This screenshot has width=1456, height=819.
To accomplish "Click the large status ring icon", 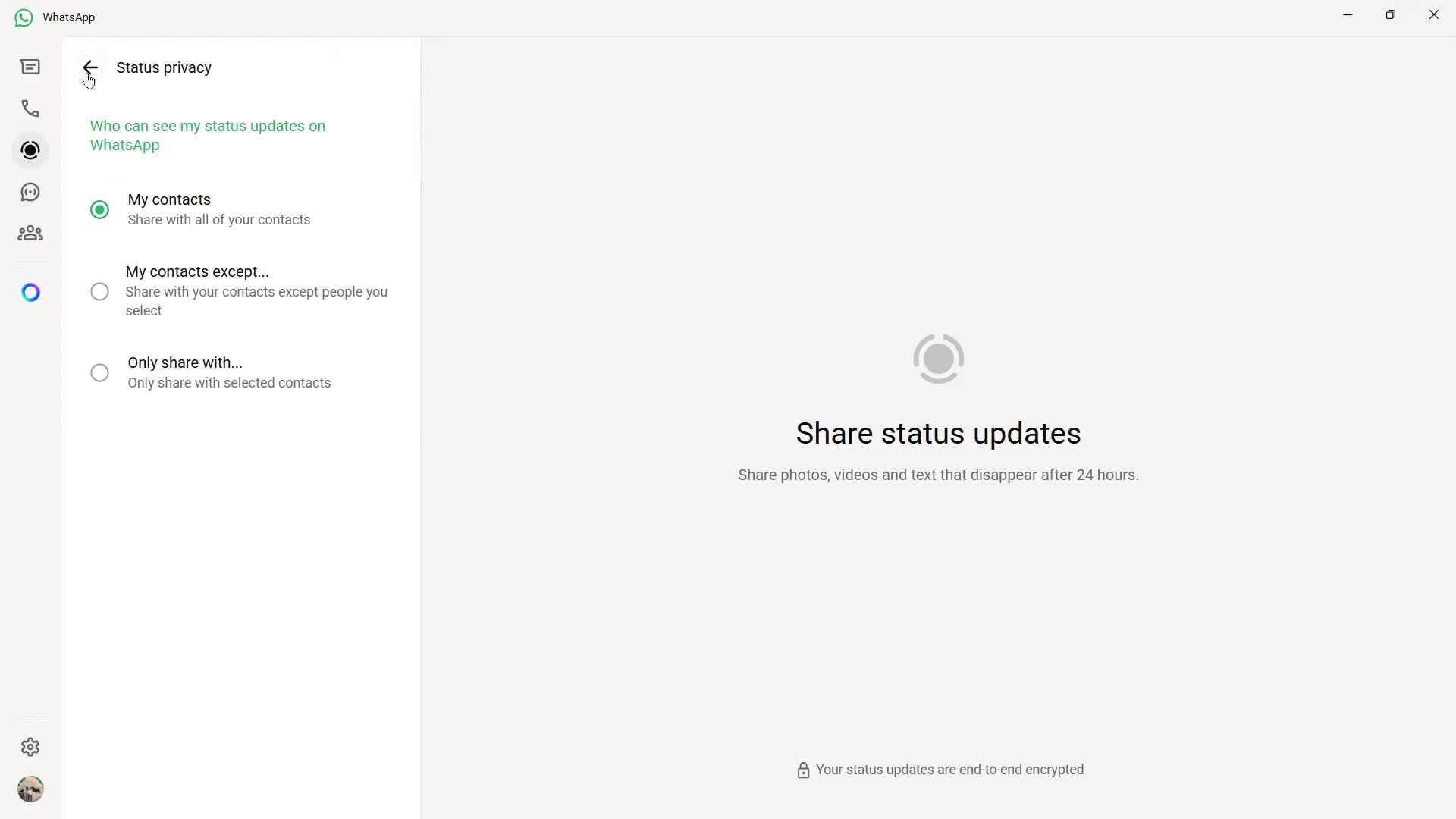I will point(938,359).
